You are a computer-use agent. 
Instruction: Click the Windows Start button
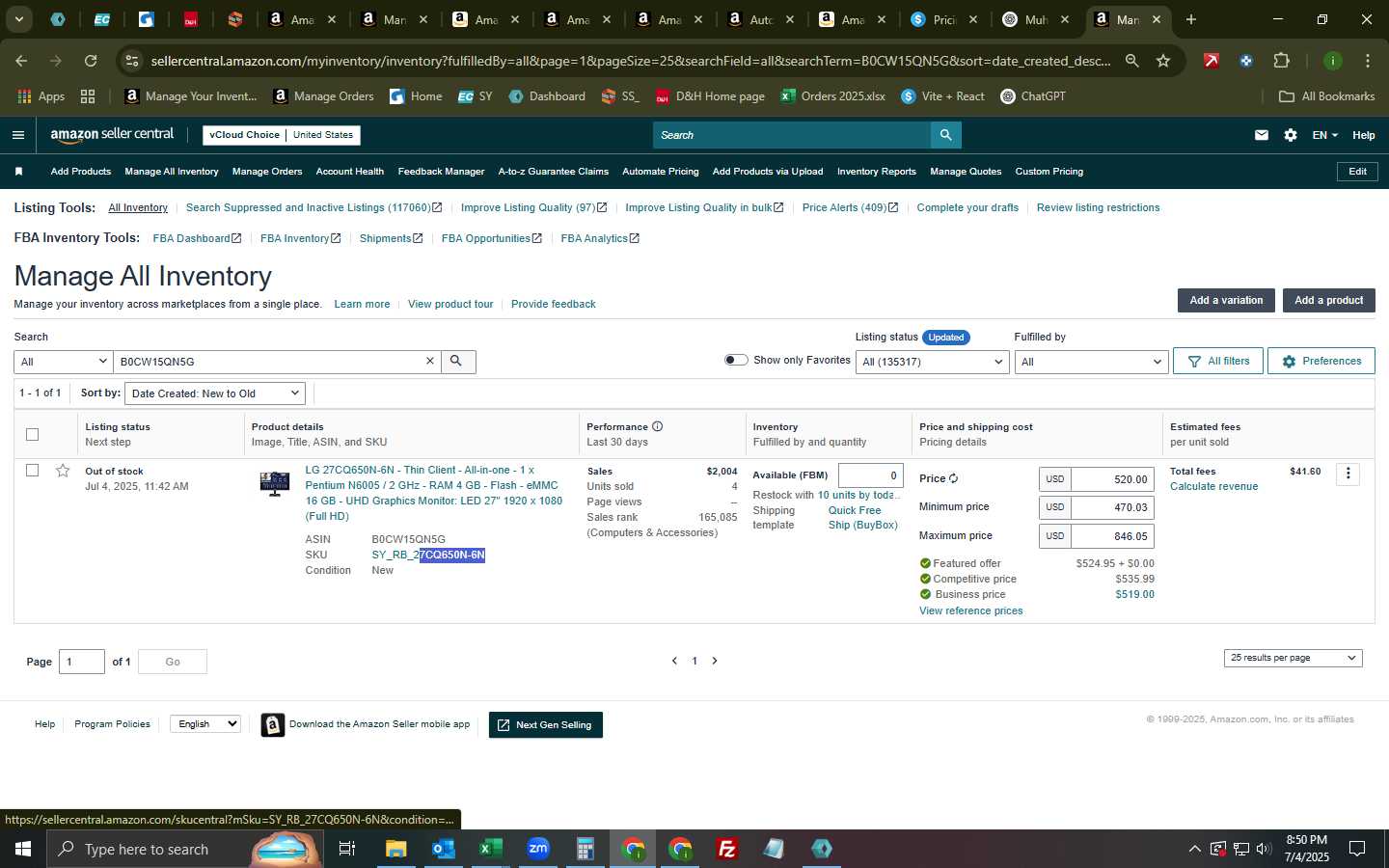click(22, 849)
